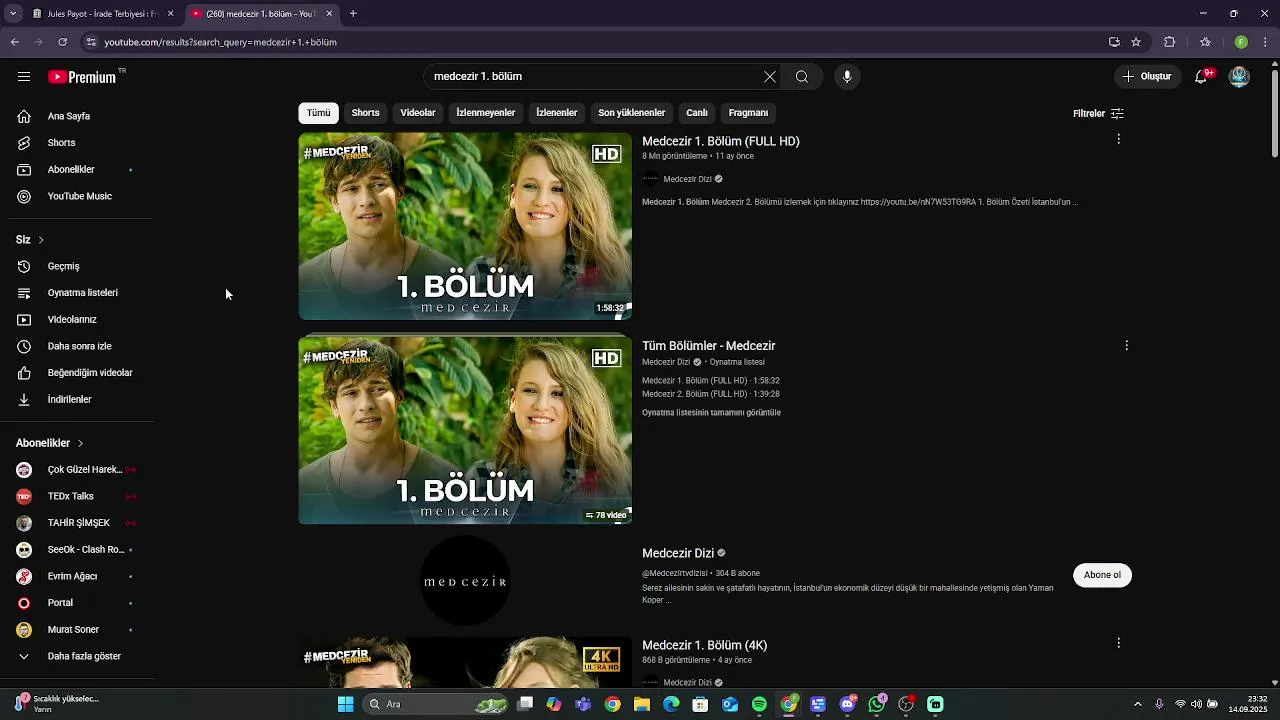Open YouTube account avatar menu
This screenshot has width=1280, height=720.
click(x=1239, y=77)
